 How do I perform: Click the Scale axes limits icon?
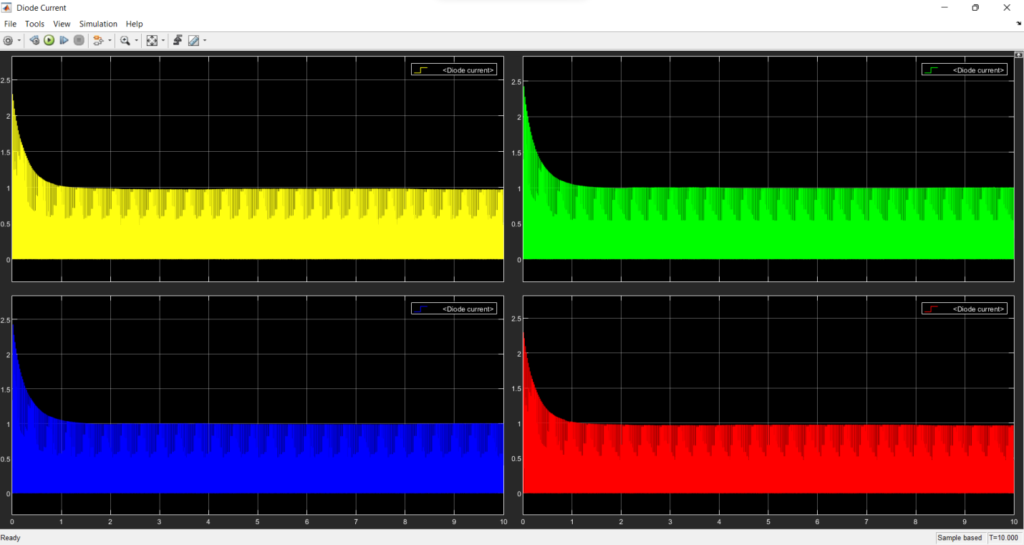[152, 40]
